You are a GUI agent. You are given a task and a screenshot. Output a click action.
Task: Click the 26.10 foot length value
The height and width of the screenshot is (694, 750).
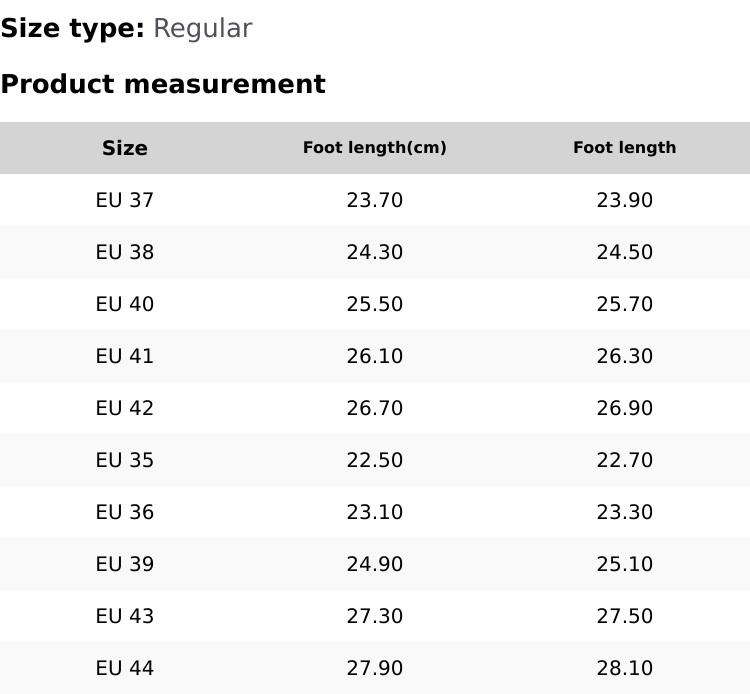tap(375, 356)
